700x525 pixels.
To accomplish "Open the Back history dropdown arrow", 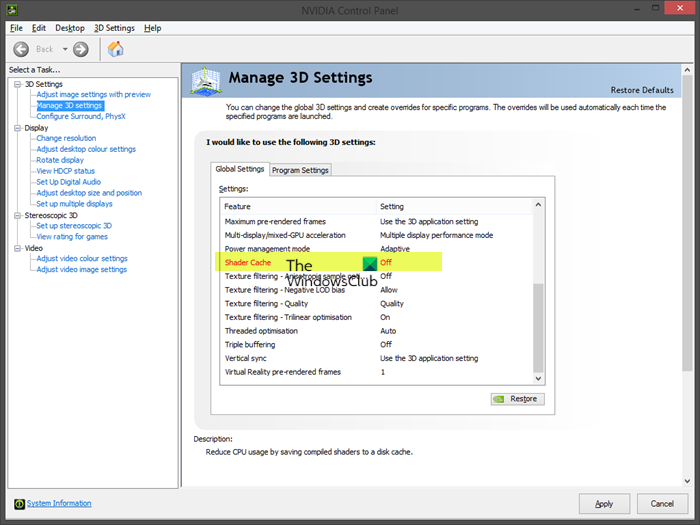I will tap(65, 49).
